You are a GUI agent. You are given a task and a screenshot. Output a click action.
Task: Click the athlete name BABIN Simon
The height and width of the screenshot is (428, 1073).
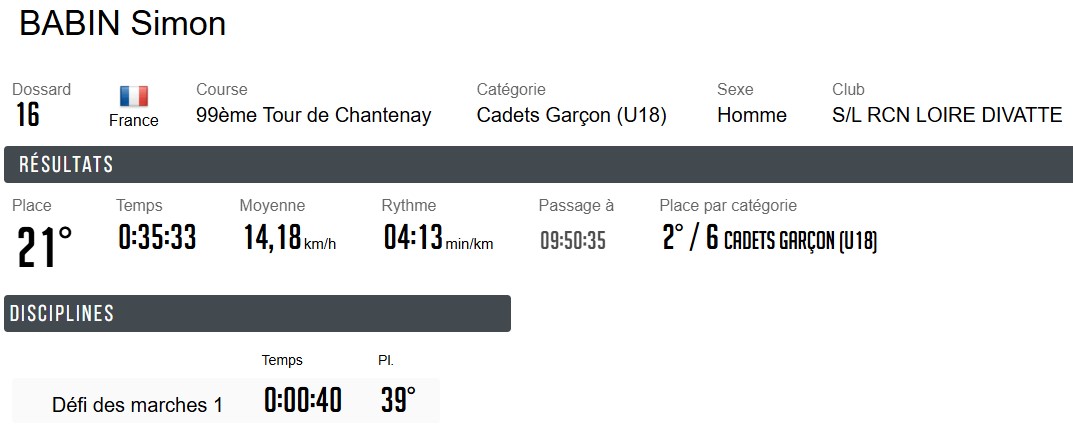123,24
